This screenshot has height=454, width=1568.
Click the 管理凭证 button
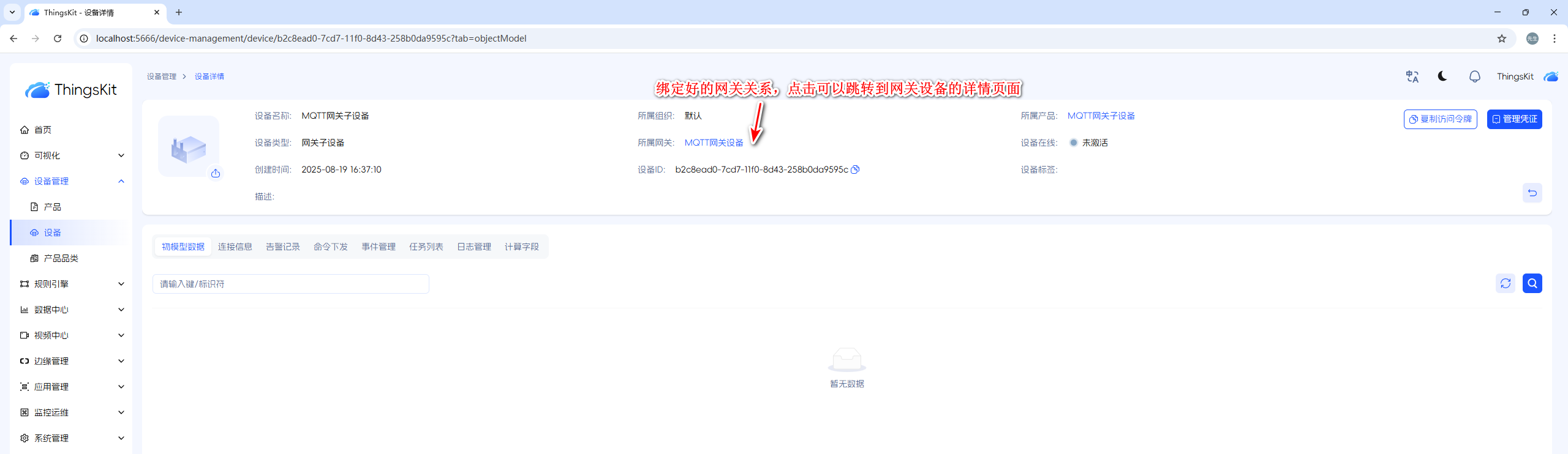pyautogui.click(x=1514, y=119)
